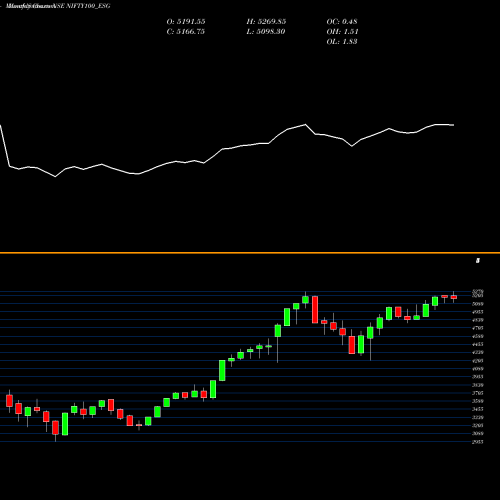The width and height of the screenshot is (500, 500).
Task: Click the OC: 0.48 reading
Action: pos(342,22)
